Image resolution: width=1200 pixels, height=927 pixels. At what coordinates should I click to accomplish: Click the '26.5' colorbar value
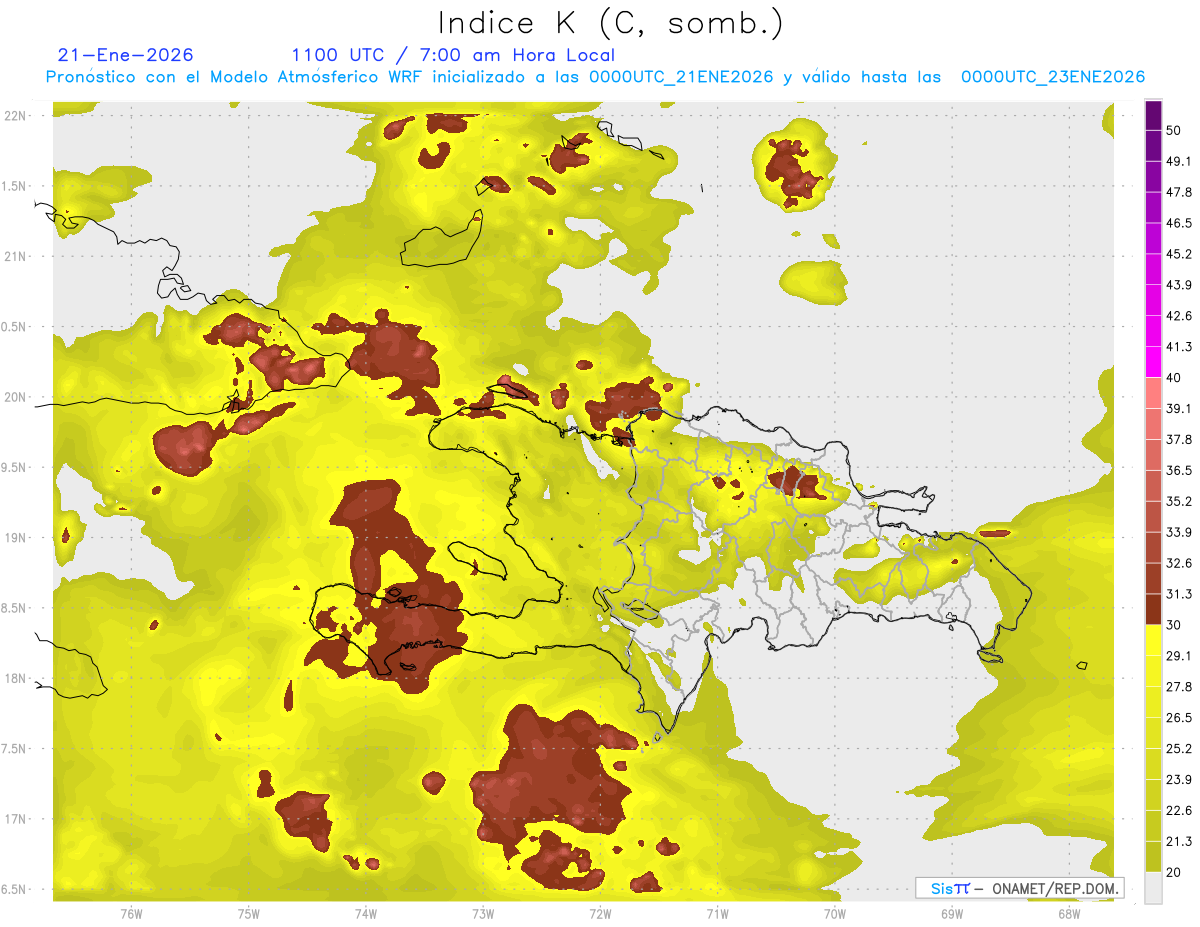[1179, 718]
